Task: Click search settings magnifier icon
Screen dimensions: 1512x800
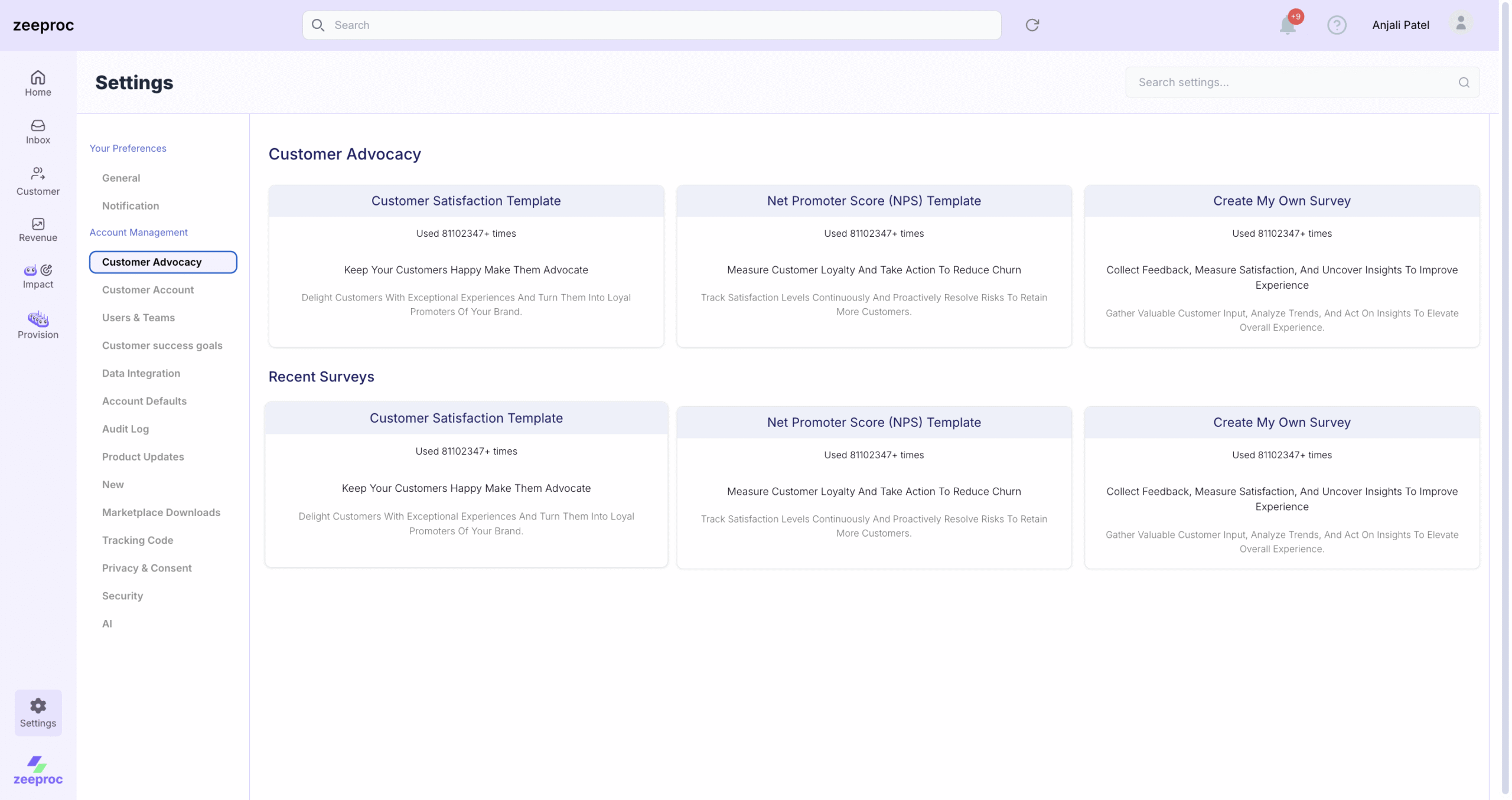Action: [1464, 83]
